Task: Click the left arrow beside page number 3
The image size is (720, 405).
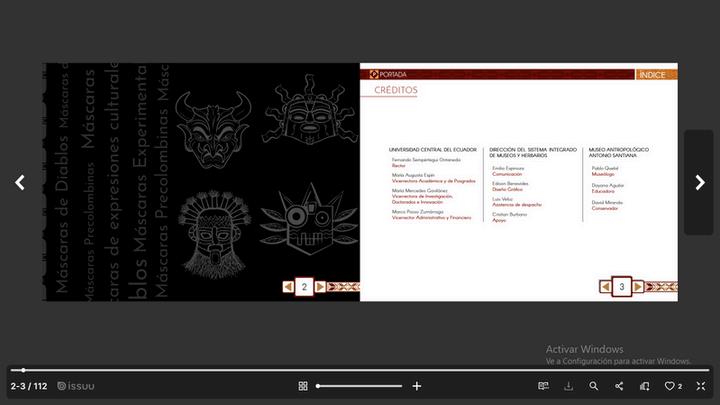Action: point(605,287)
